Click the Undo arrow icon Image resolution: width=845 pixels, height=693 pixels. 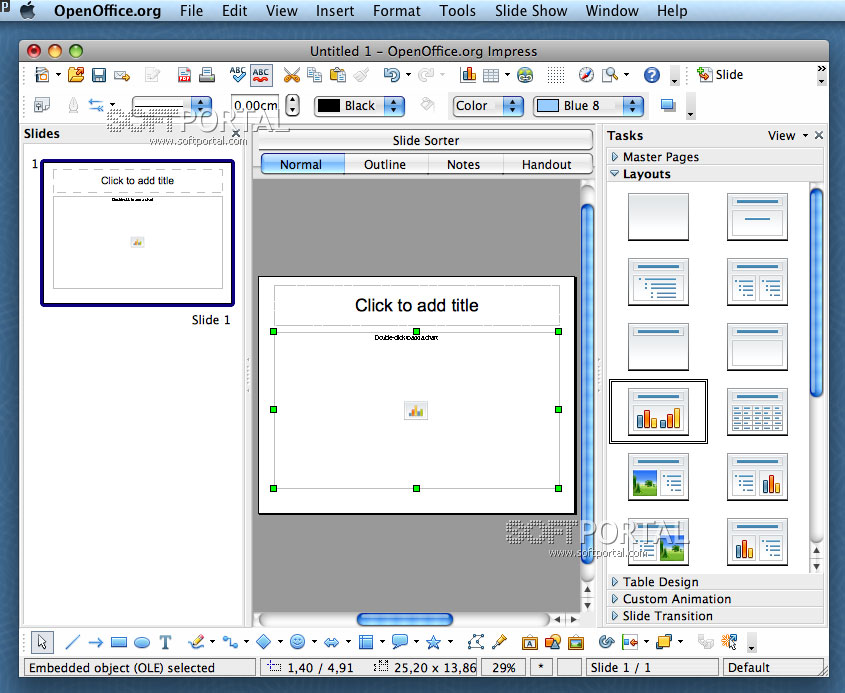392,75
